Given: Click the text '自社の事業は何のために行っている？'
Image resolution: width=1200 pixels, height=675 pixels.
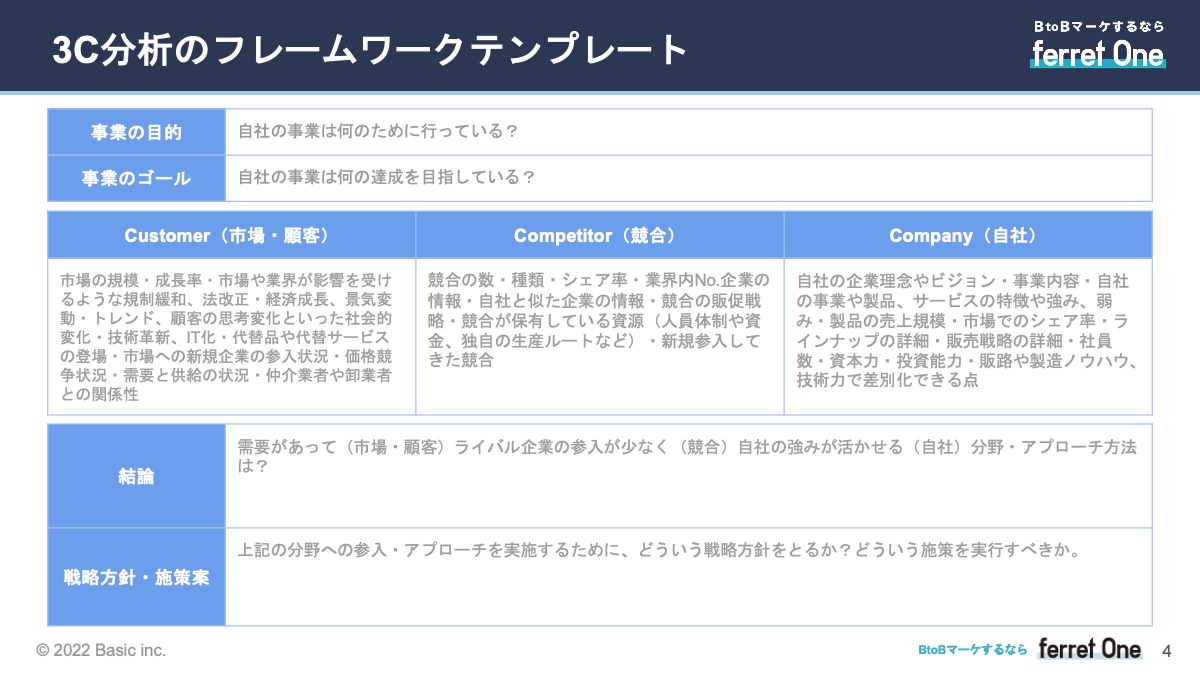Looking at the screenshot, I should coord(377,131).
